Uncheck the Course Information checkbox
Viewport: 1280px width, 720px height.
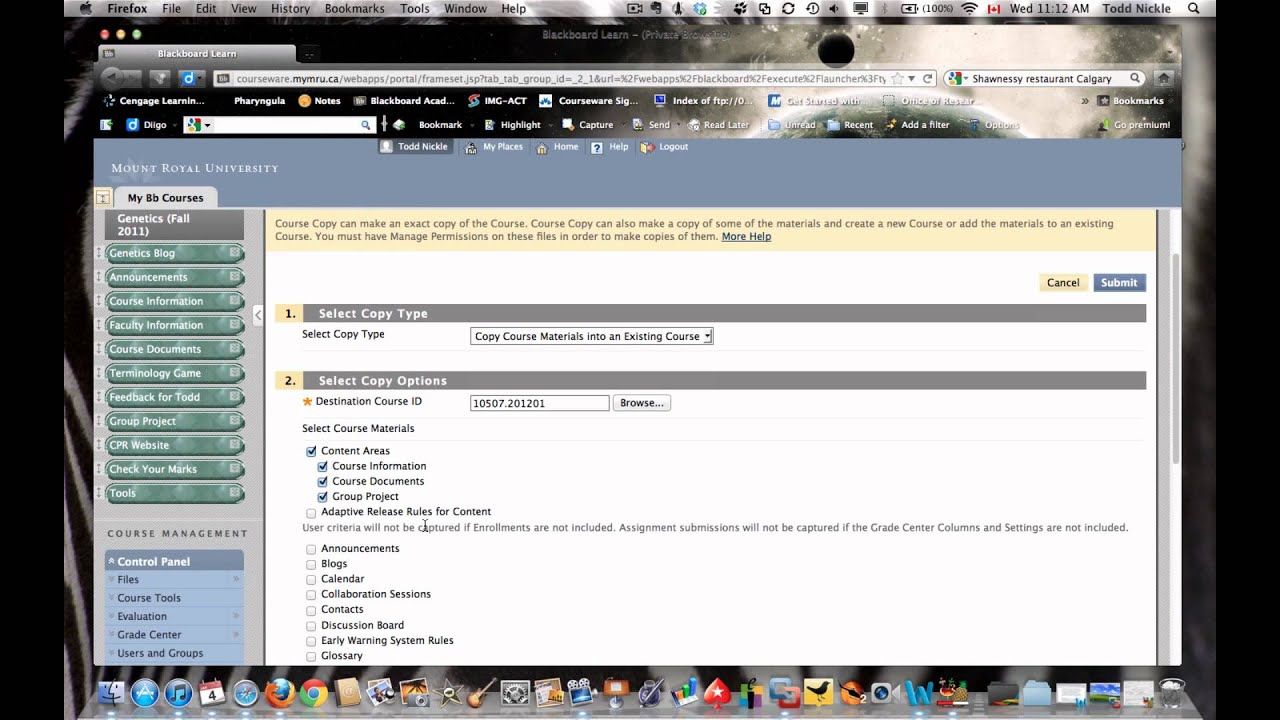(x=322, y=466)
